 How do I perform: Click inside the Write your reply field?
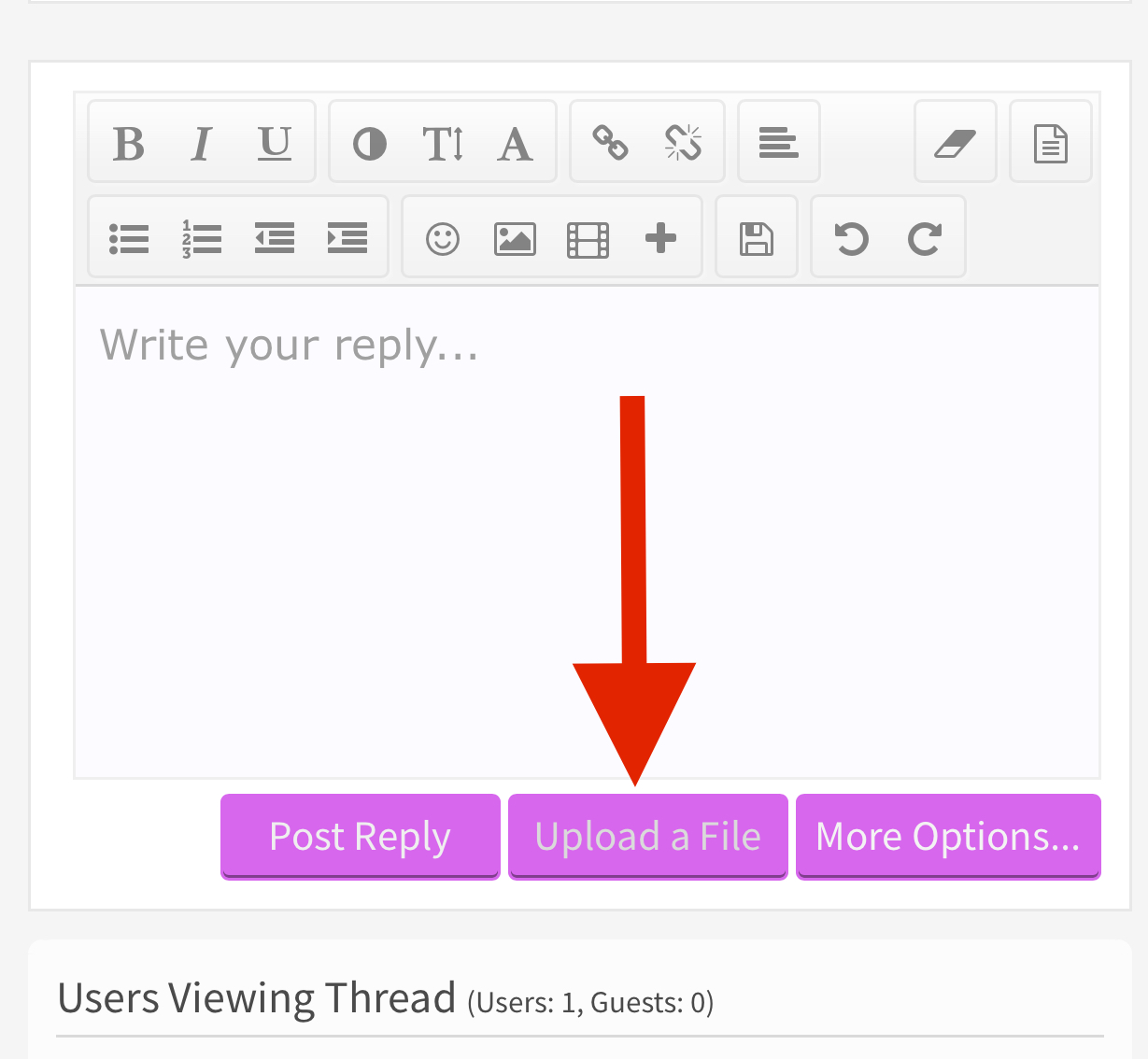click(x=587, y=532)
